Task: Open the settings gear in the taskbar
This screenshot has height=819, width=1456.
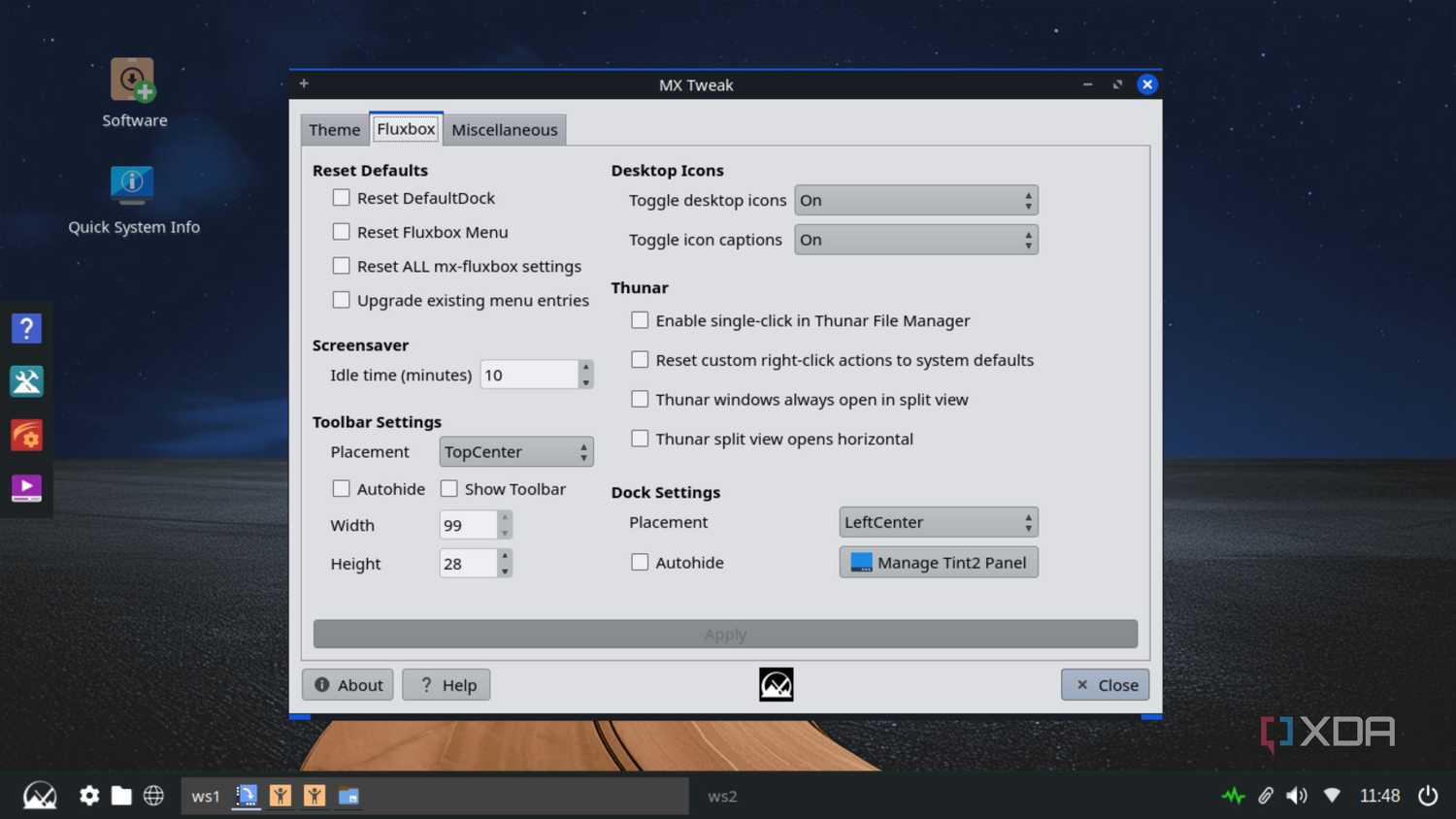Action: tap(89, 796)
